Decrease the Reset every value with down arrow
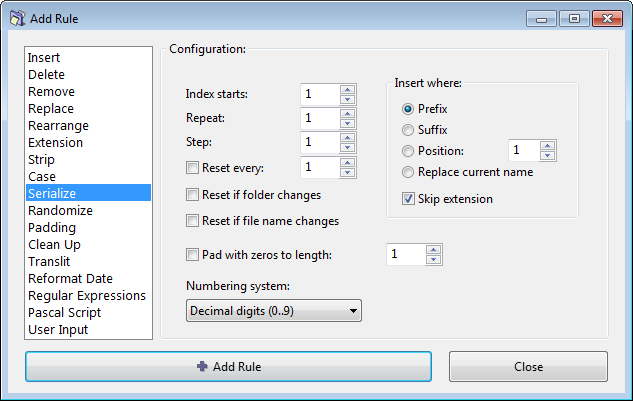Viewport: 633px width, 401px height. [347, 172]
